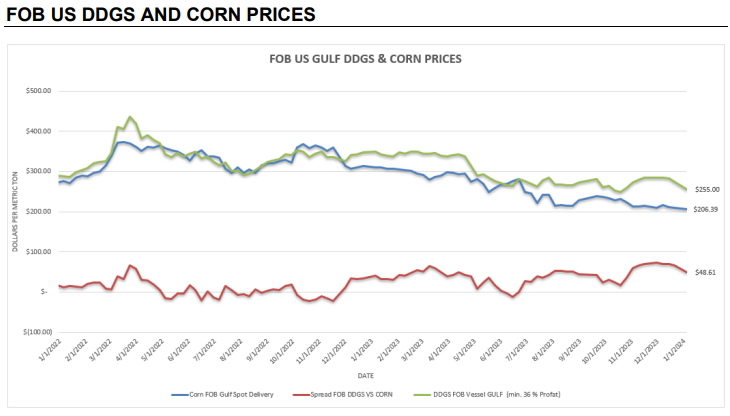Click the $(100.00) y-axis label
This screenshot has height=416, width=730.
[38, 332]
